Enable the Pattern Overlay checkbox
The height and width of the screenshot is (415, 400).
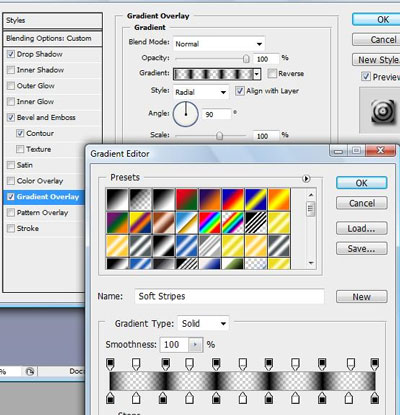11,212
